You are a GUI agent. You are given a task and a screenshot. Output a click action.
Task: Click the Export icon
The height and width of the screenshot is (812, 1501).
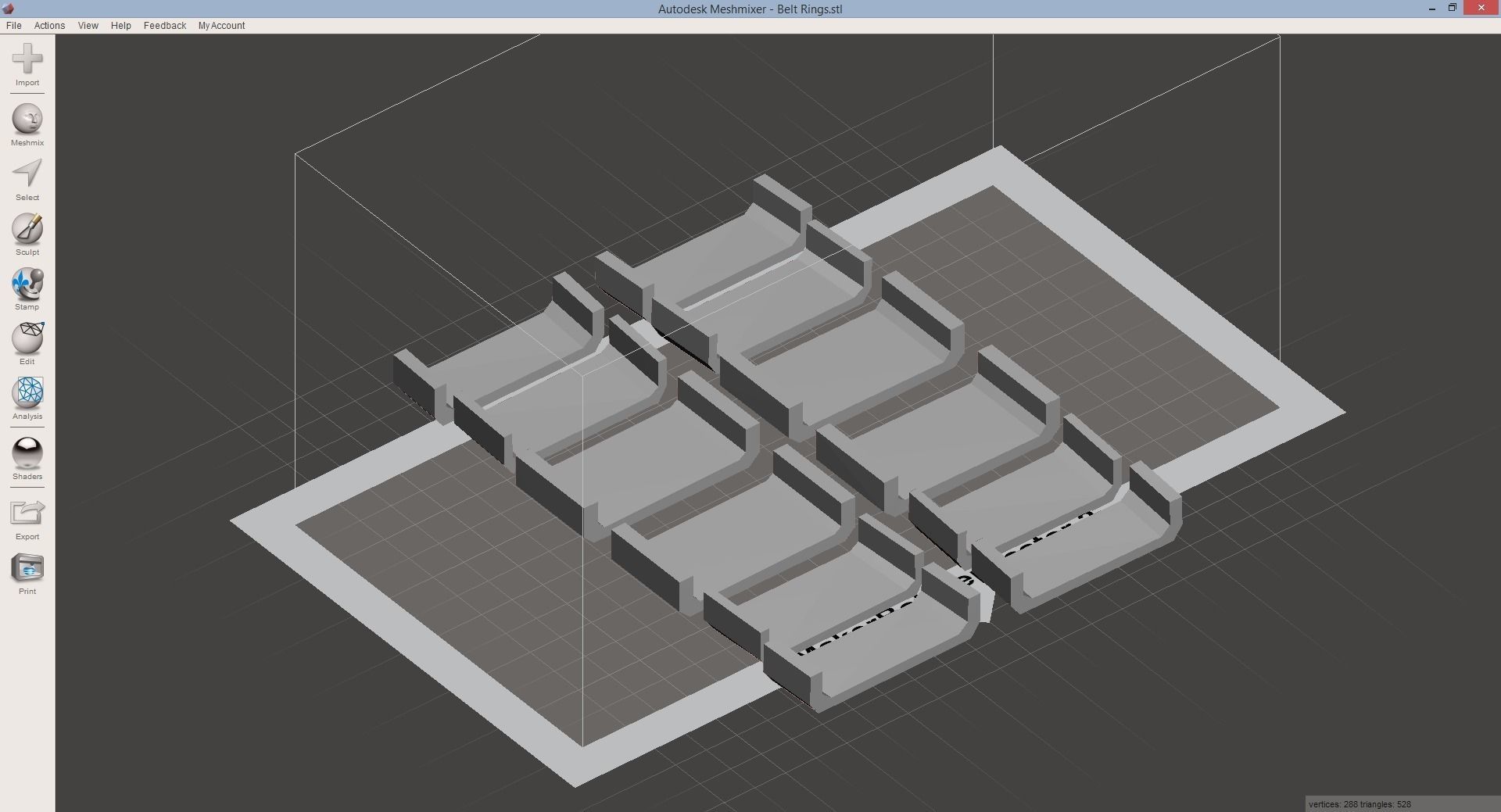(27, 513)
